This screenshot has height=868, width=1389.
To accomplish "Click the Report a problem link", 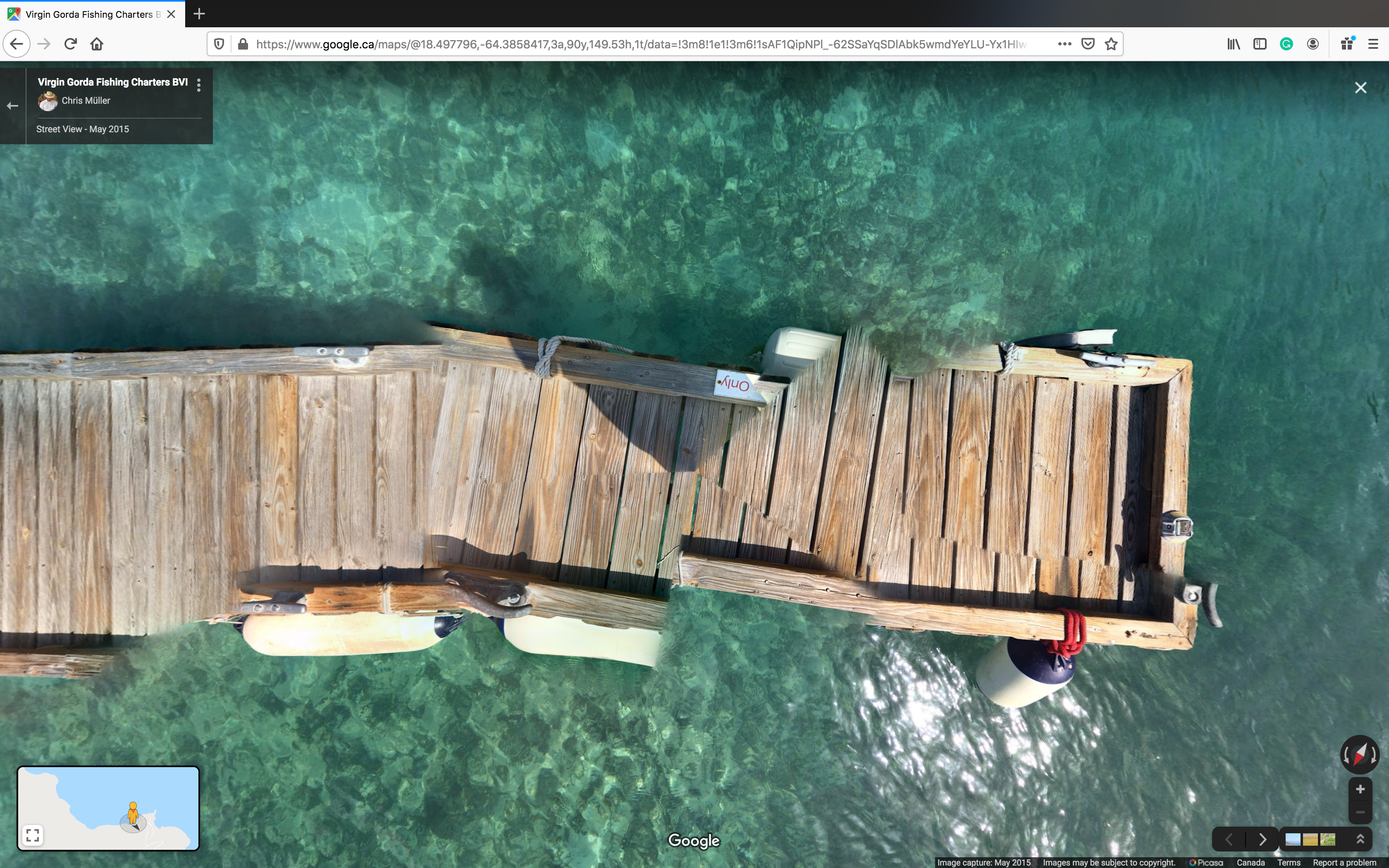I will pos(1344,862).
